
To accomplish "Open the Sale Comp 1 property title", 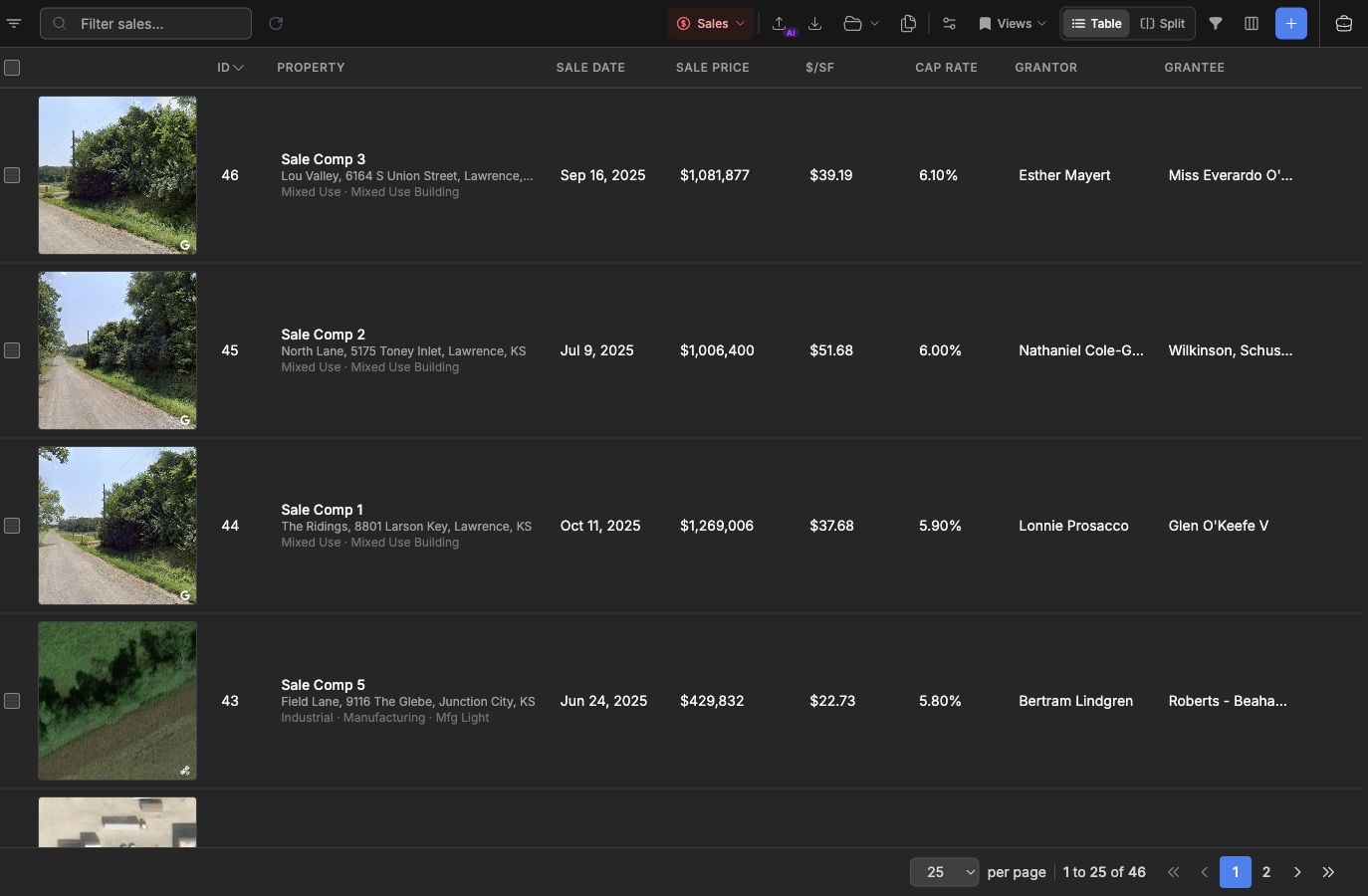I will (322, 510).
